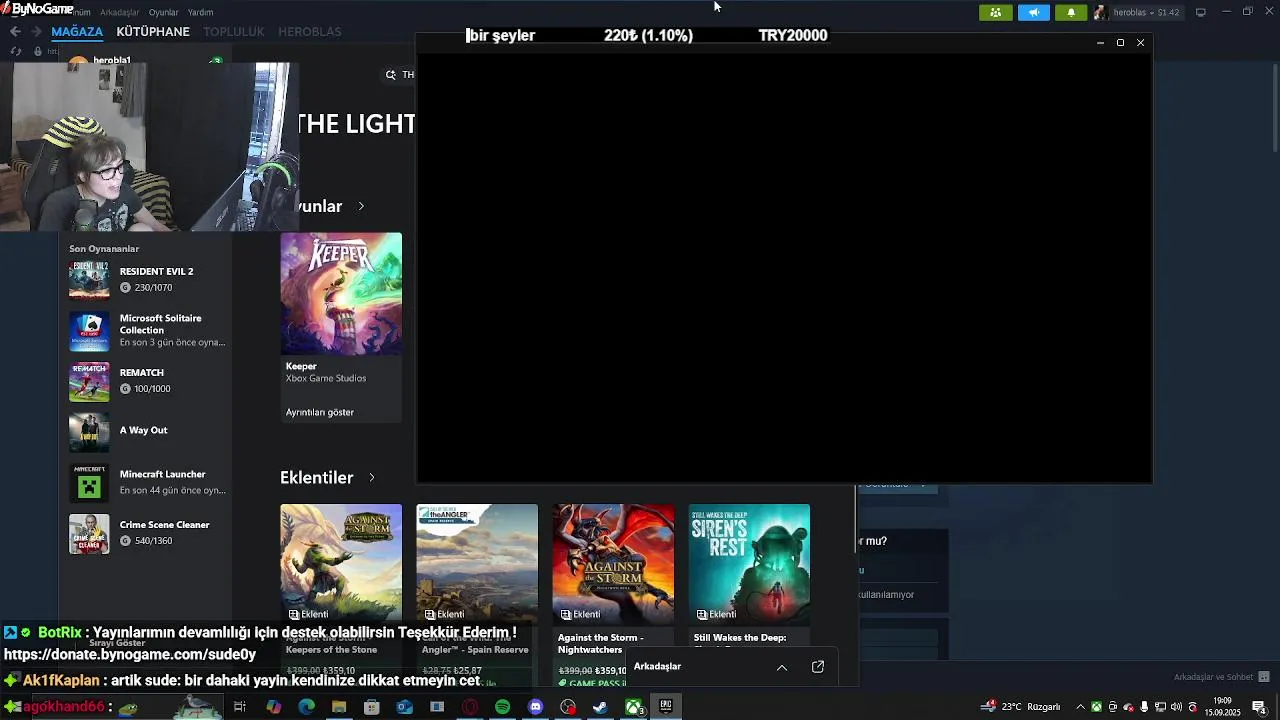Click the donate.bynogame.com/sude0y link
This screenshot has height=720, width=1280.
[130, 654]
